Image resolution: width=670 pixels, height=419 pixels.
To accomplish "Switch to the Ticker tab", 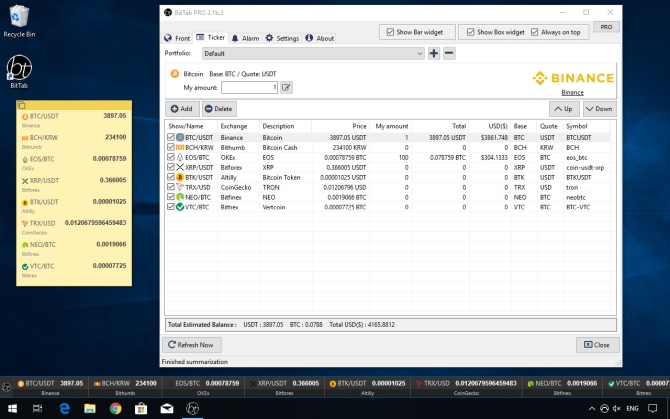I will pos(210,38).
